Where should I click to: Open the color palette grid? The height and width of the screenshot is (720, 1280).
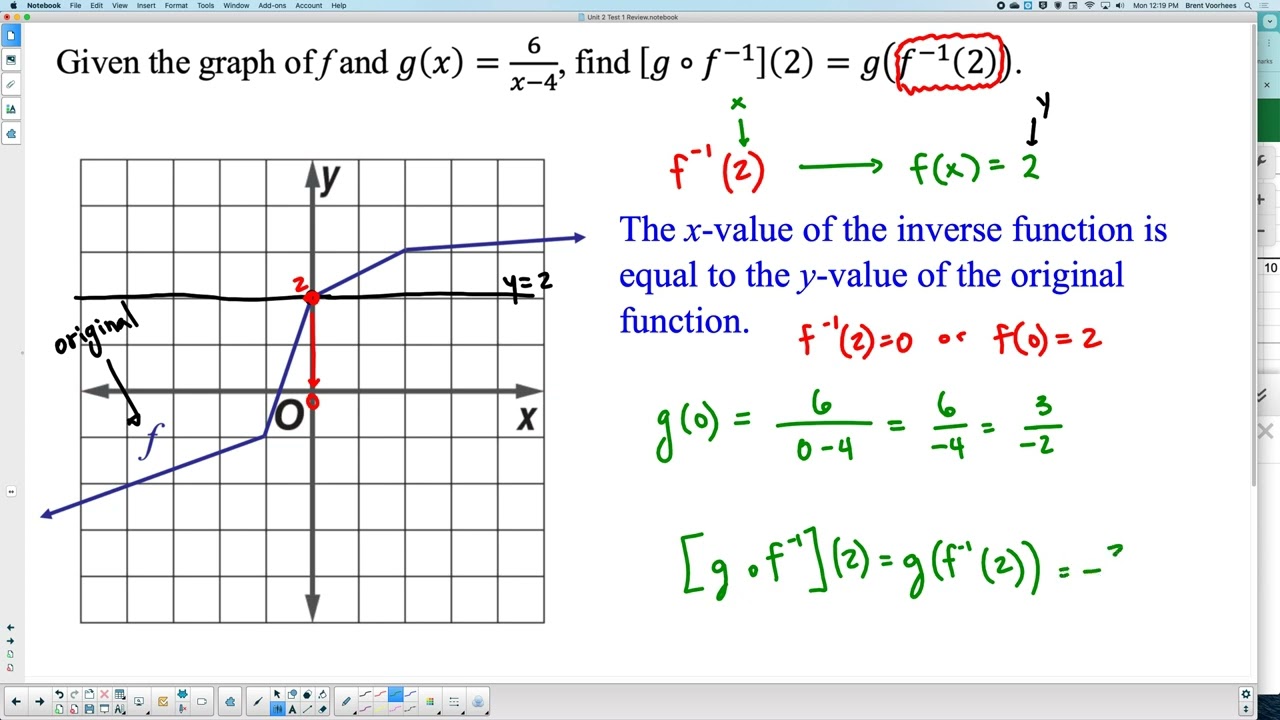(430, 701)
